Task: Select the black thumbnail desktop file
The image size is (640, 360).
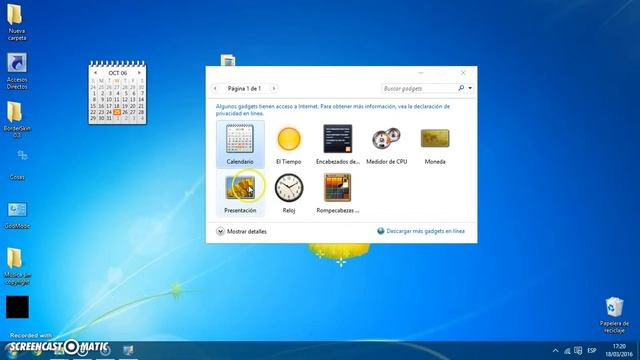Action: tap(17, 307)
